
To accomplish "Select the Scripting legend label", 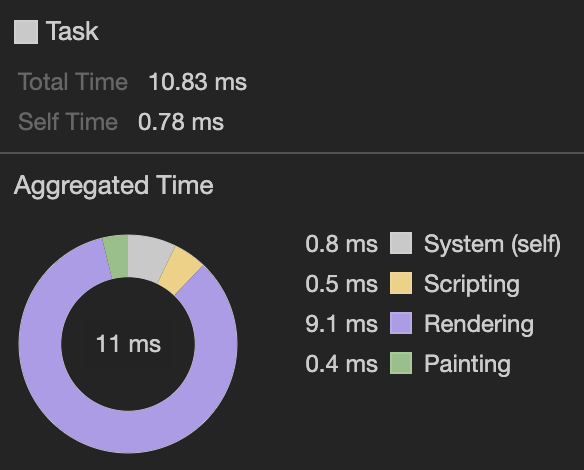I will pos(472,284).
